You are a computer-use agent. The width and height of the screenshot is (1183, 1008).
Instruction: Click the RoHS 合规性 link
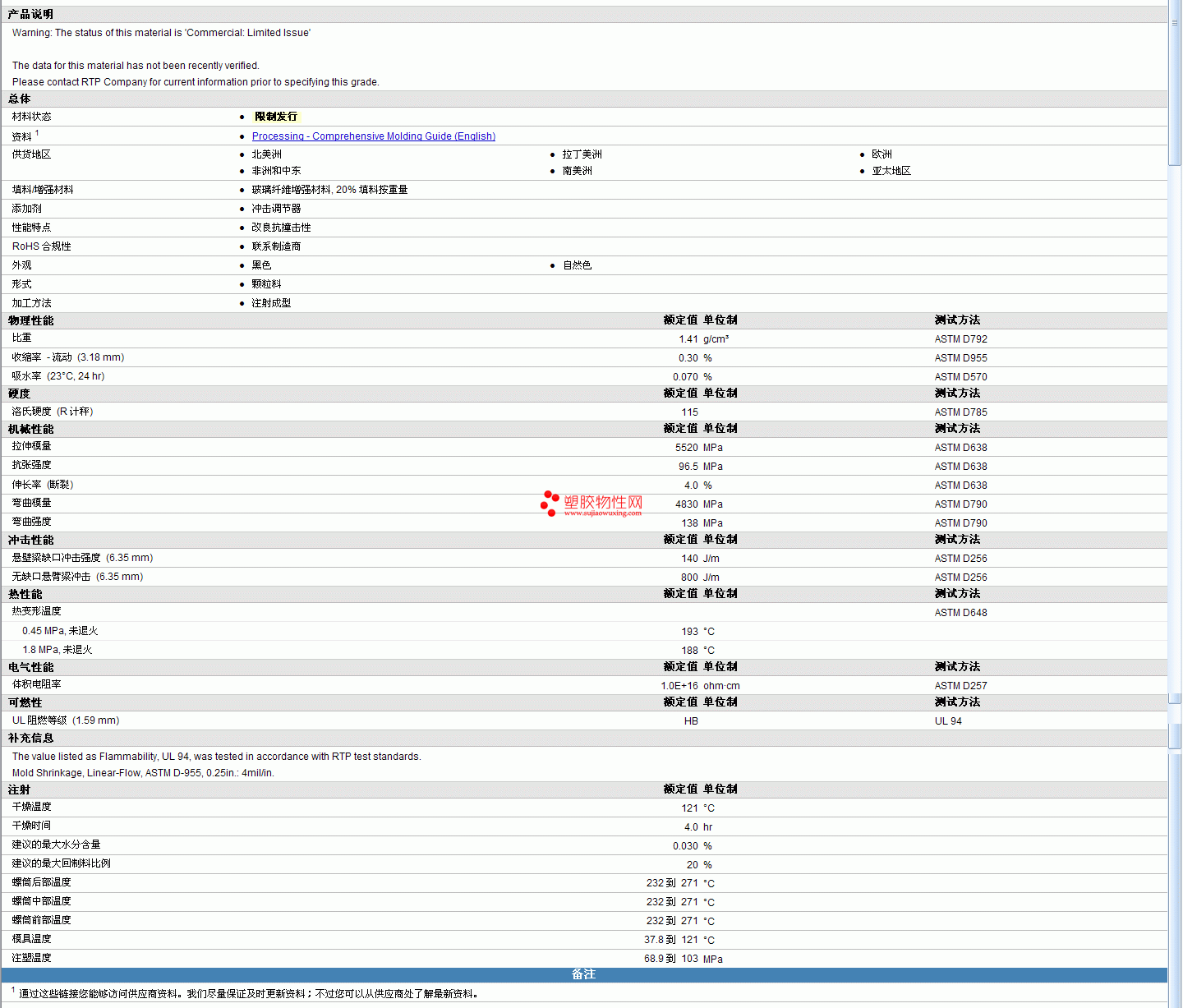pyautogui.click(x=41, y=246)
